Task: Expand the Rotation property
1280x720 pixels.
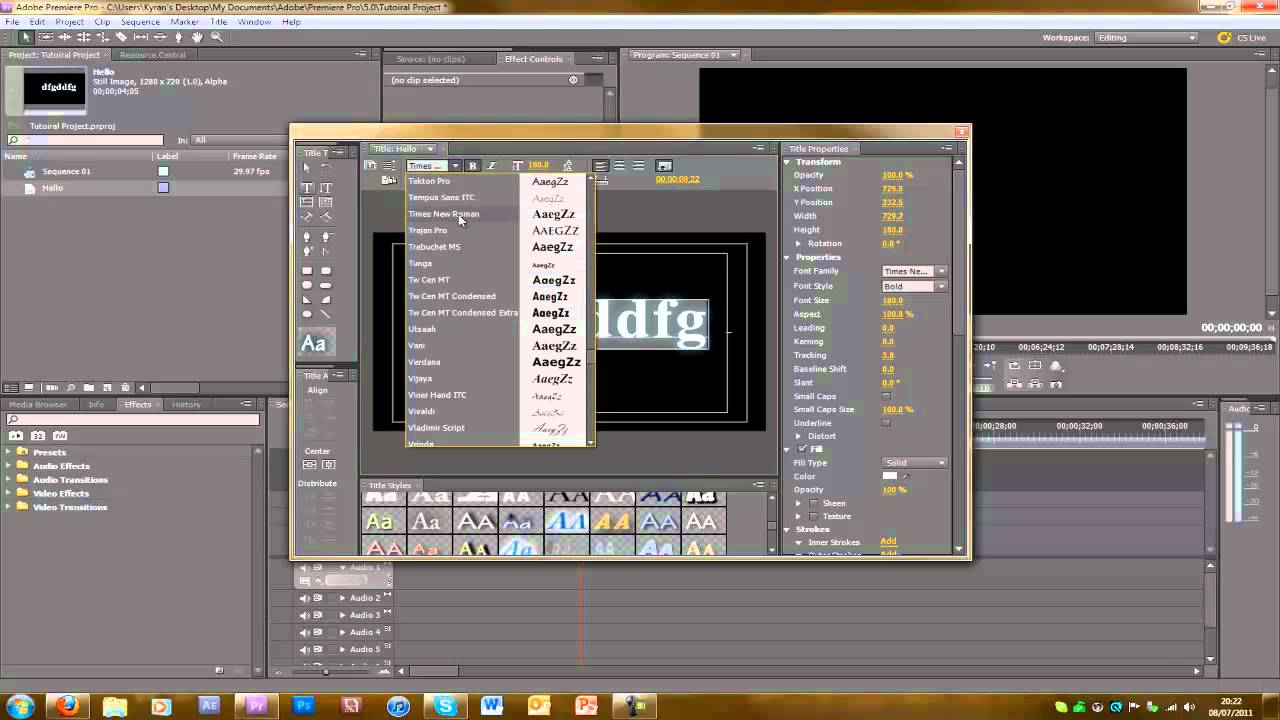Action: (x=798, y=243)
